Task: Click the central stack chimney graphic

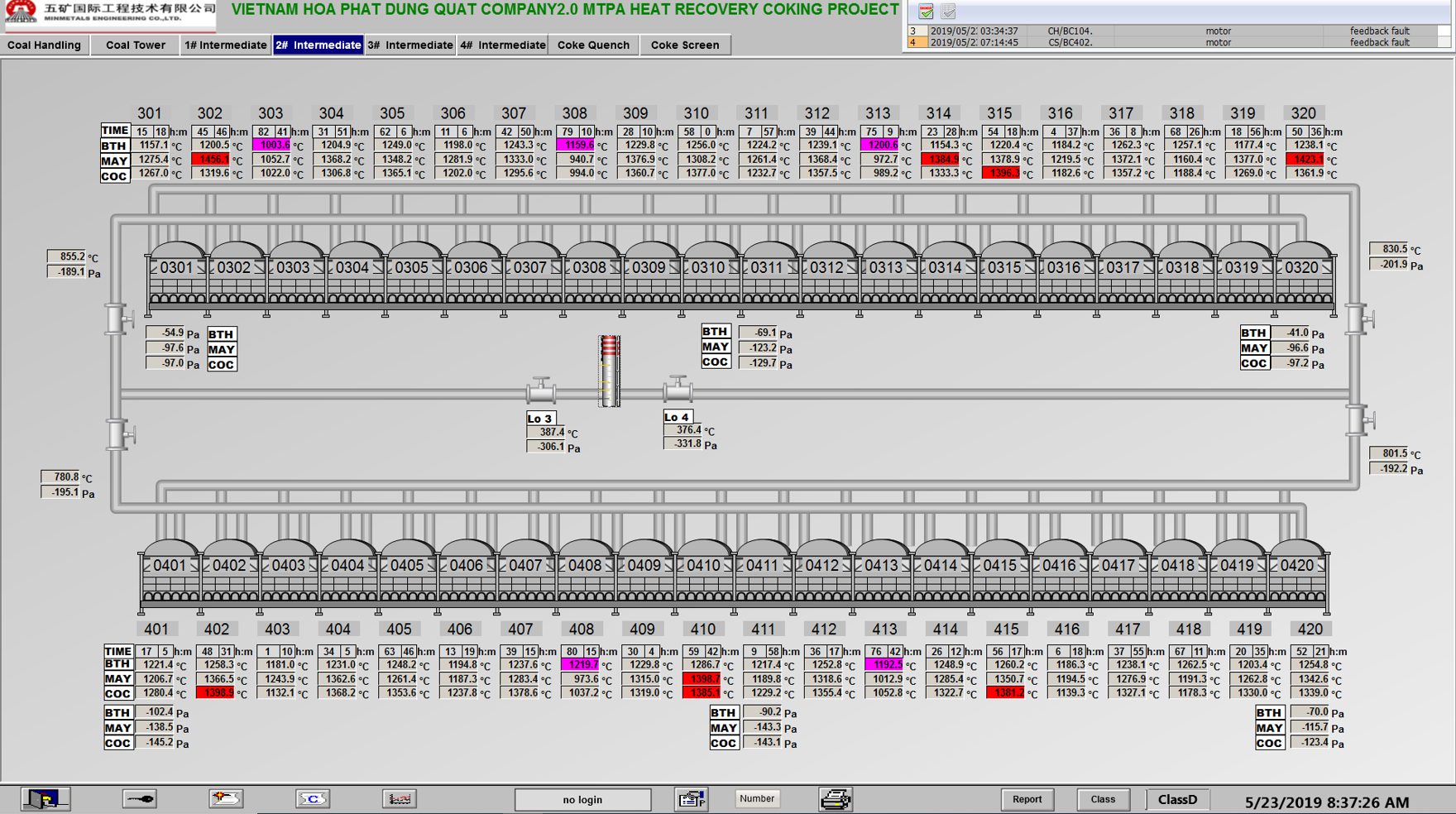Action: point(610,371)
